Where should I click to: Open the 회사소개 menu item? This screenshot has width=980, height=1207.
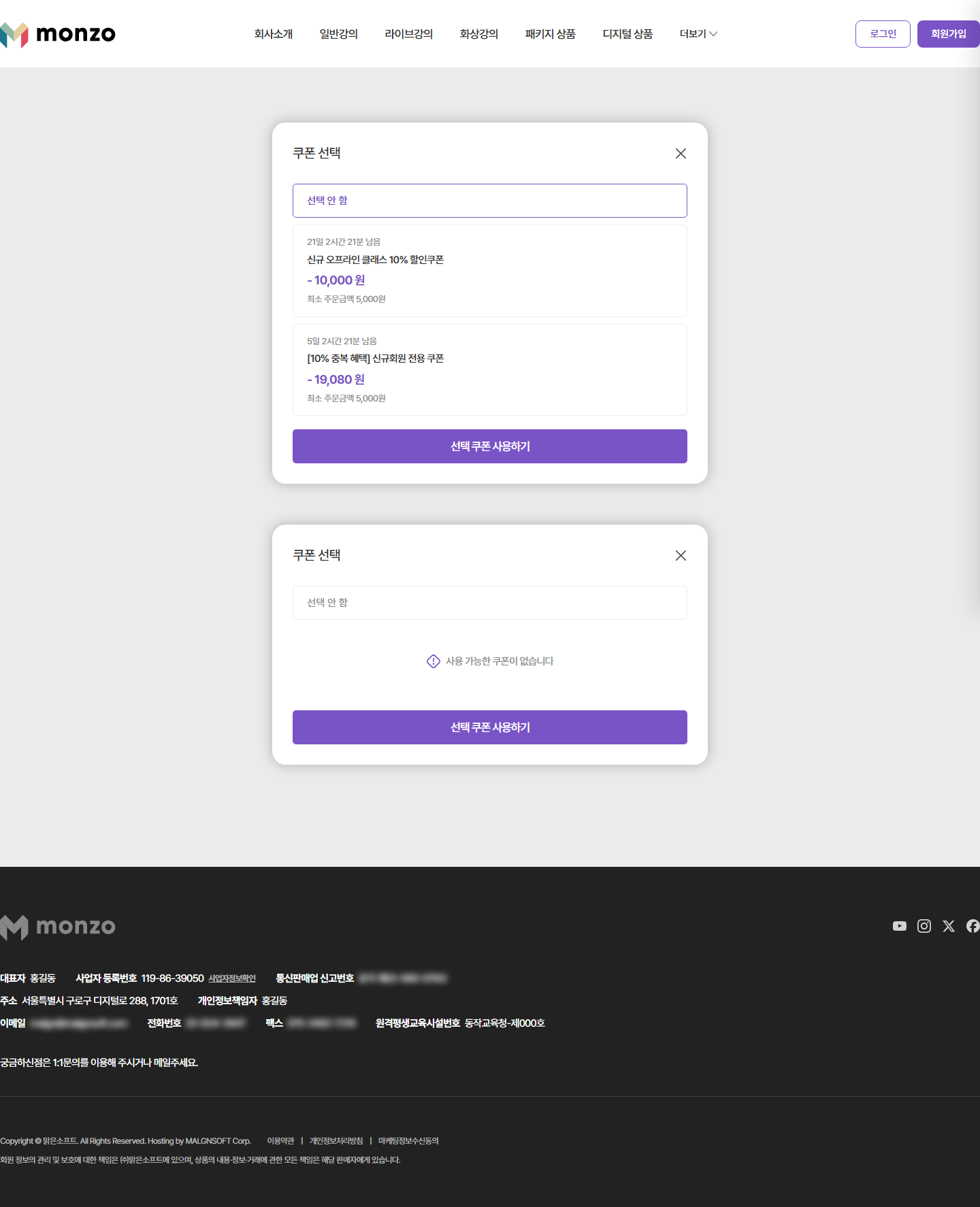[274, 34]
